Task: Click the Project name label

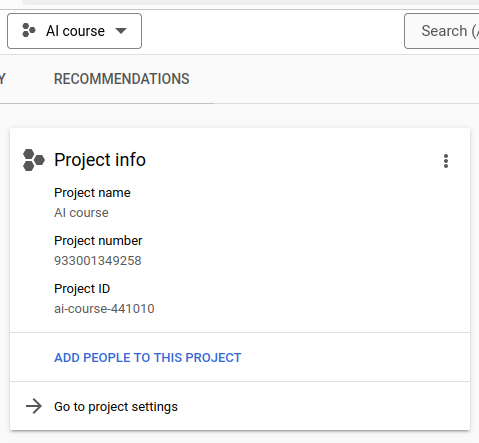Action: click(x=92, y=193)
